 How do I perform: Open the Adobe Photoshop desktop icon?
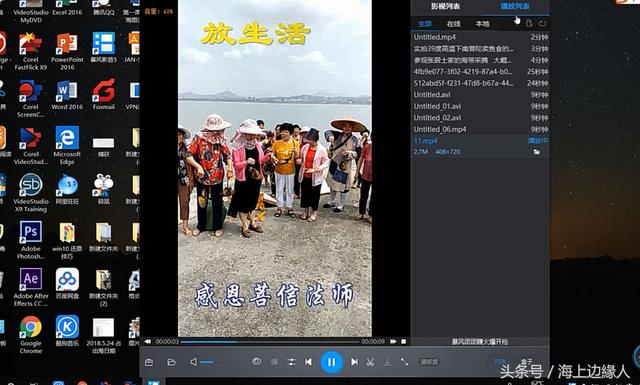[31, 240]
